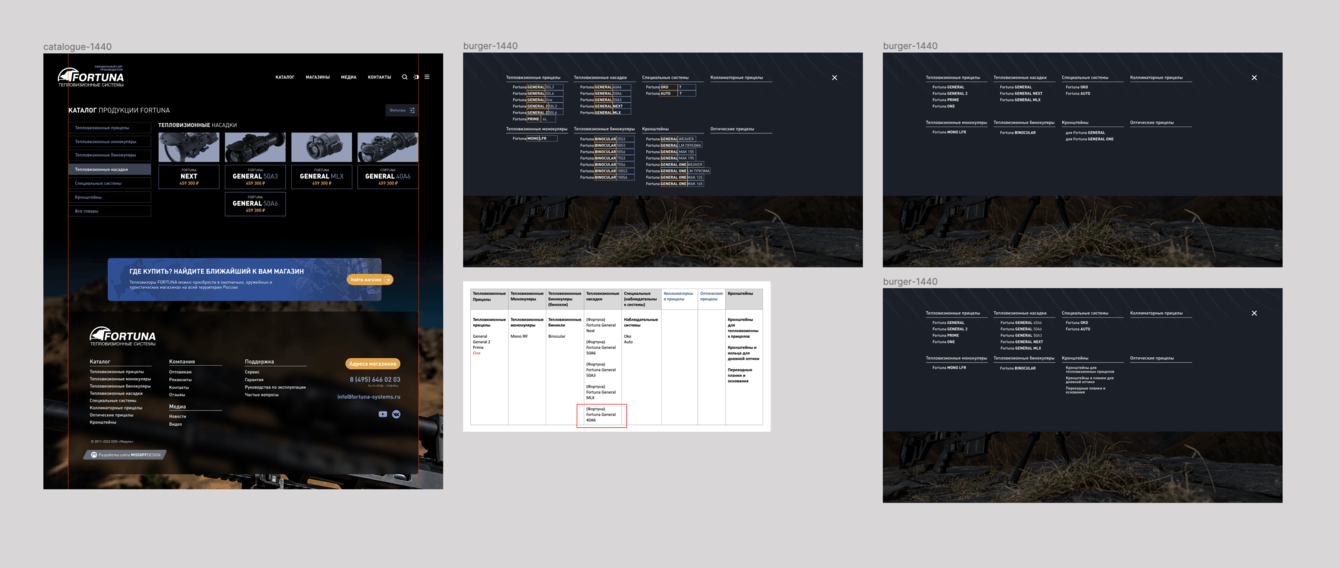Choose Специальные системы in the catalogue sidebar
Image resolution: width=1340 pixels, height=568 pixels.
coord(110,184)
